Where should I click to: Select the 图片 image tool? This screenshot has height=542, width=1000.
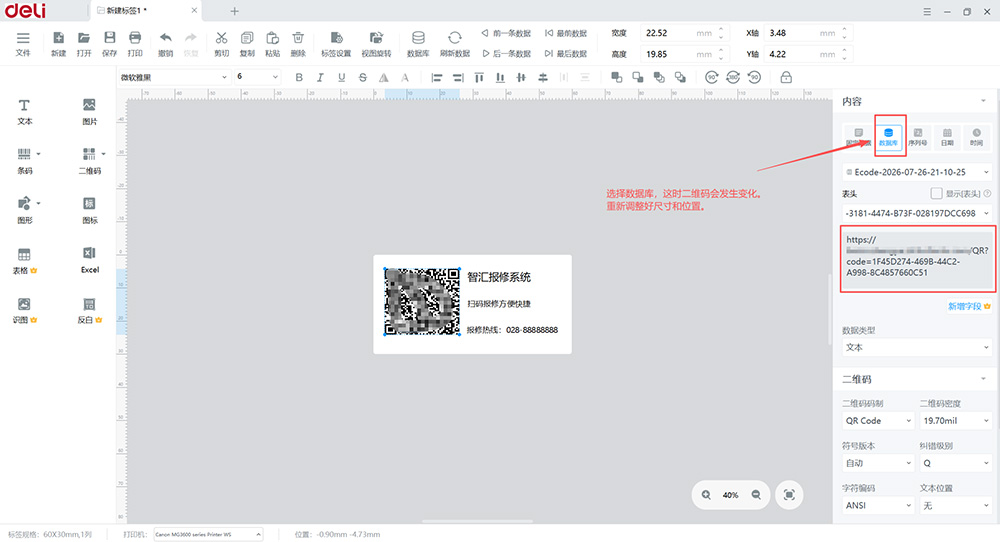[89, 112]
